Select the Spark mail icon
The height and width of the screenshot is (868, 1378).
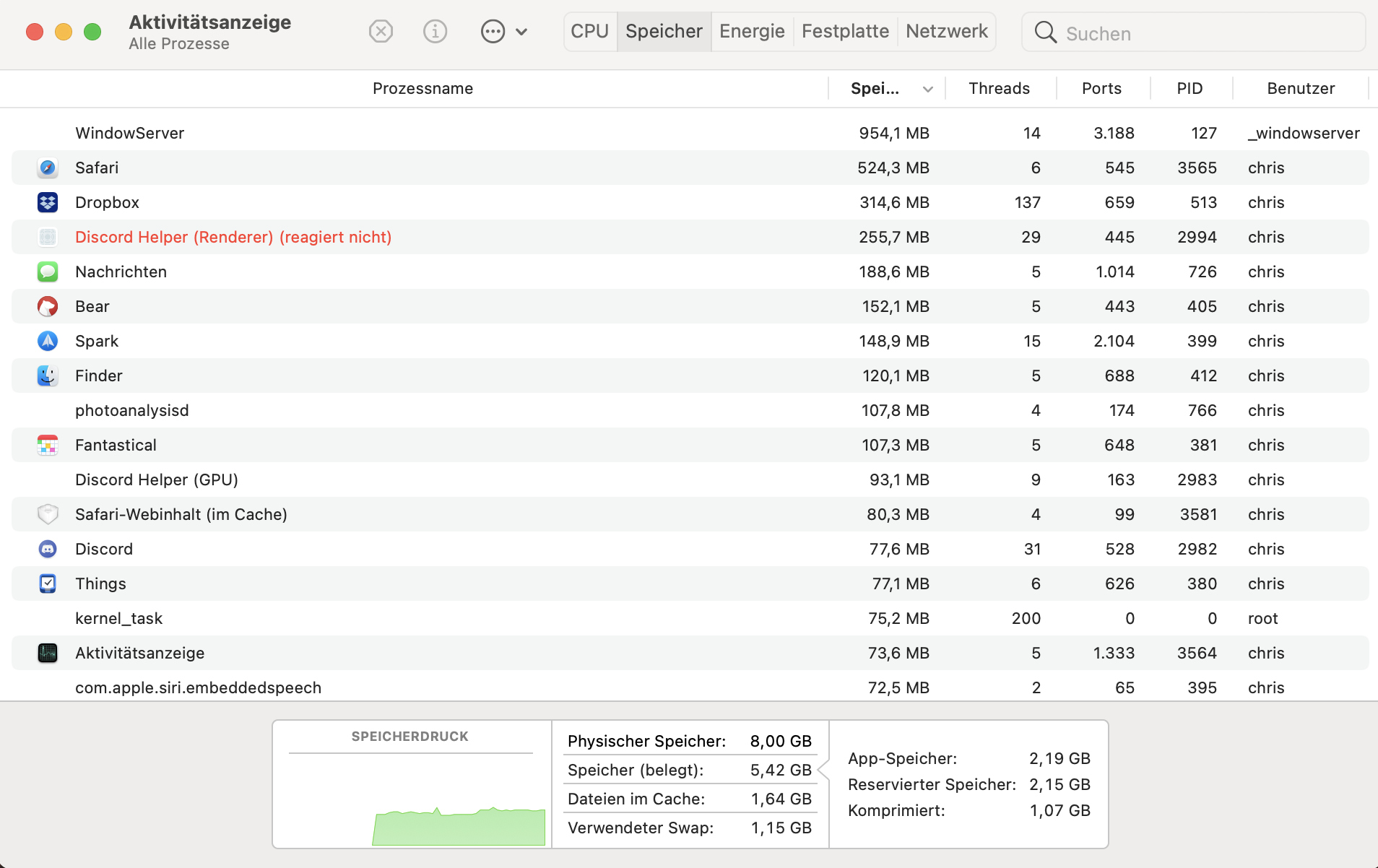tap(47, 341)
